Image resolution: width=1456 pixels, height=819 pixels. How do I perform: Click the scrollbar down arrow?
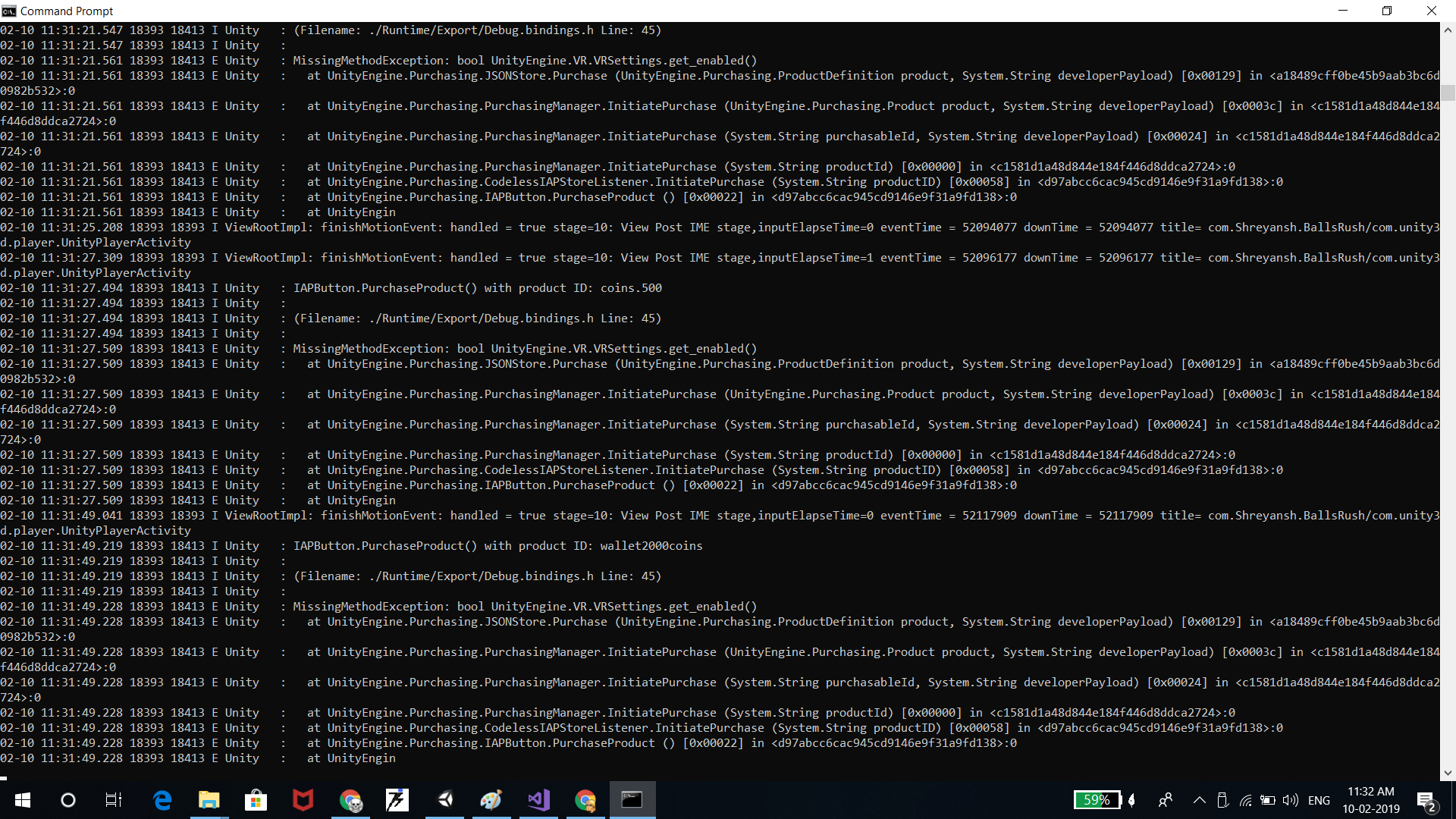pos(1448,773)
